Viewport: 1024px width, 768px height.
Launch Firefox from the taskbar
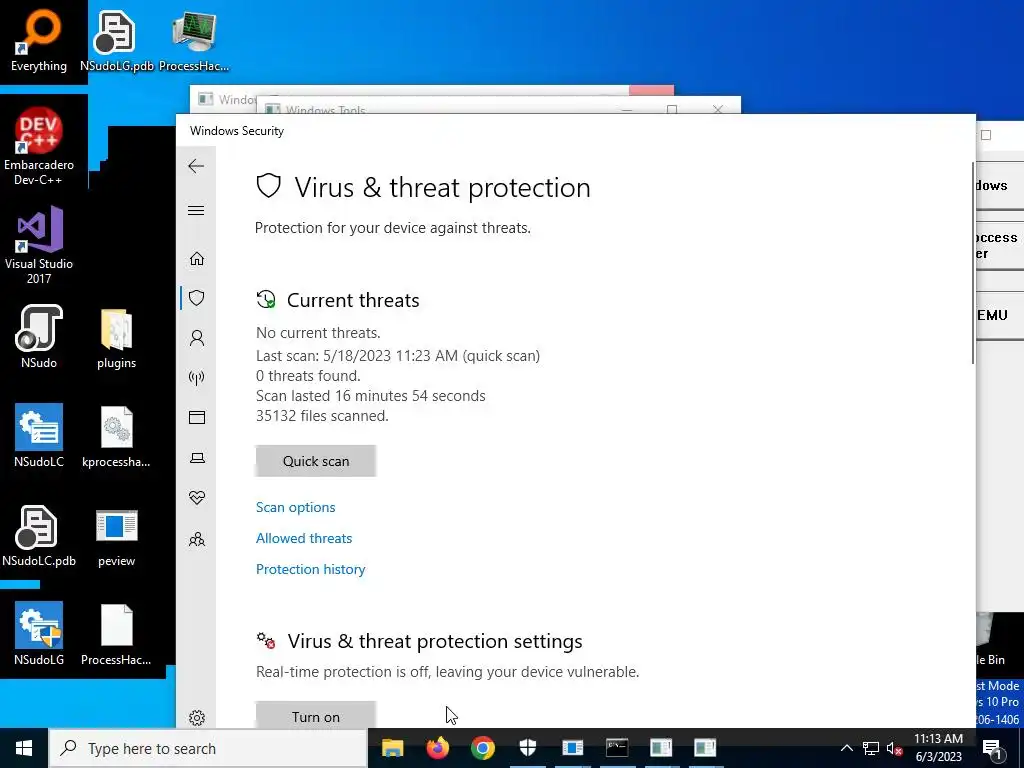click(438, 748)
